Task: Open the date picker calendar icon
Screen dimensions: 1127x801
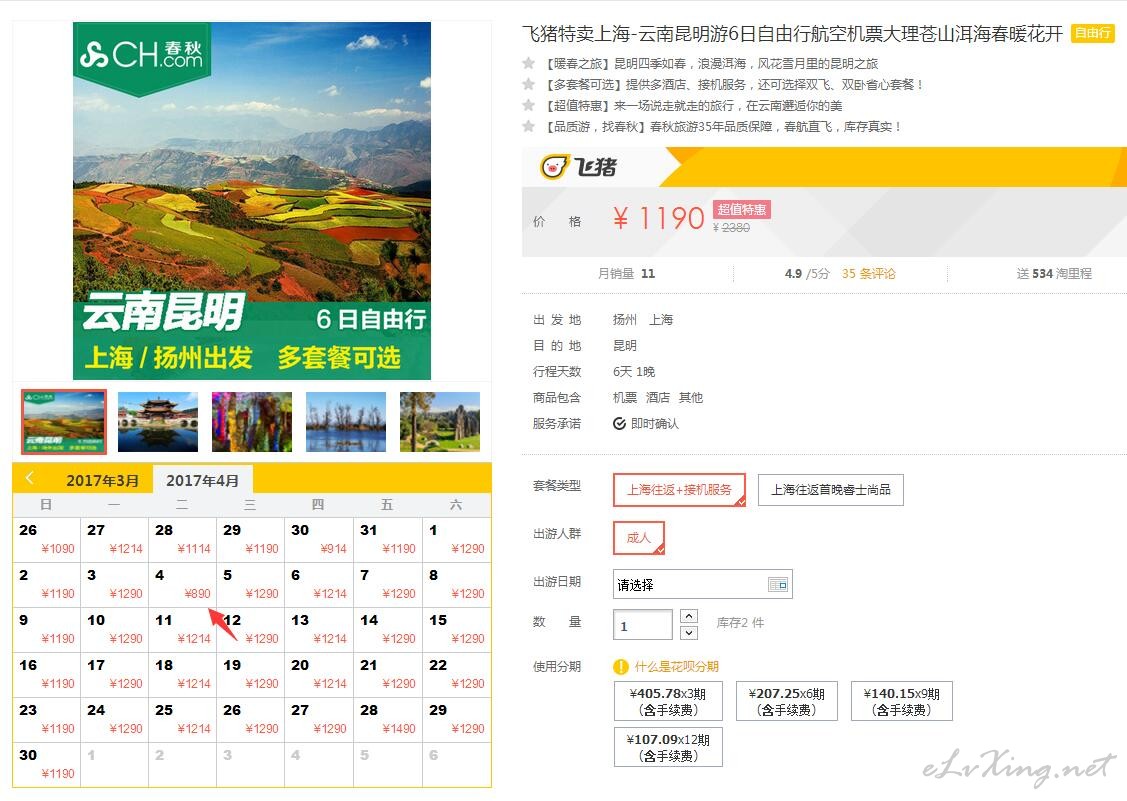Action: pyautogui.click(x=778, y=585)
